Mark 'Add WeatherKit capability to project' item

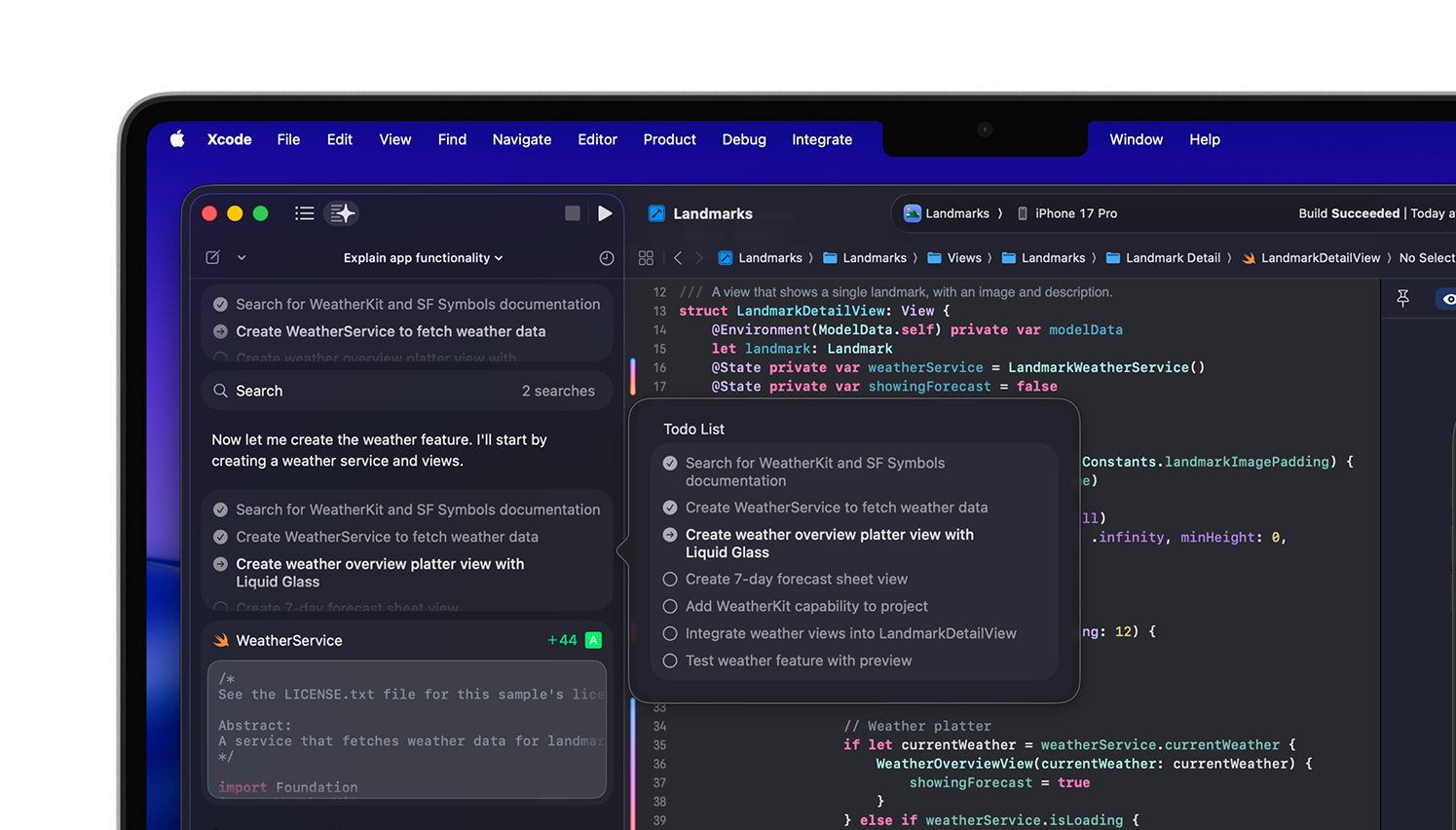click(x=670, y=607)
